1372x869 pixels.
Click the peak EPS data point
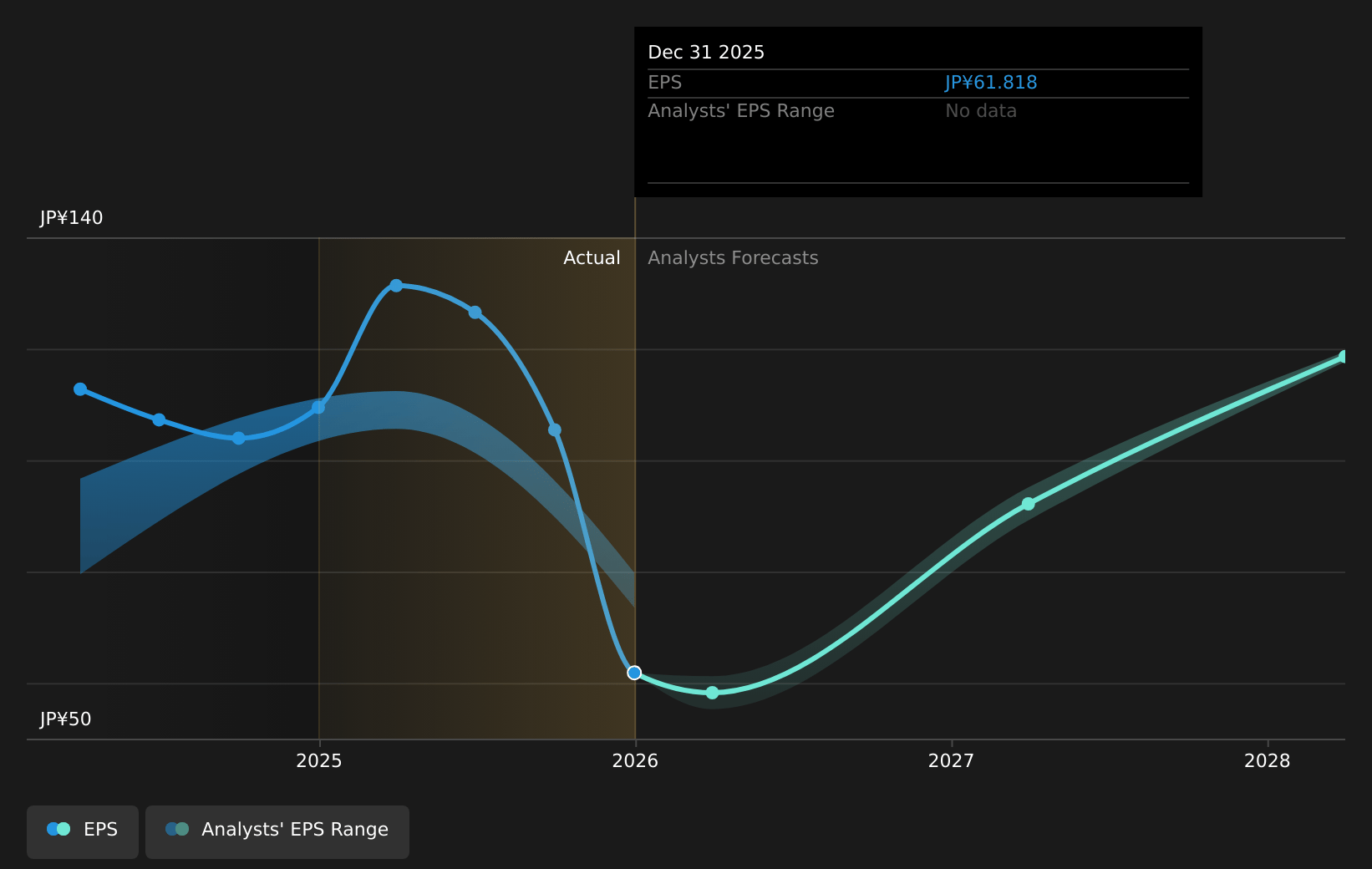[396, 286]
